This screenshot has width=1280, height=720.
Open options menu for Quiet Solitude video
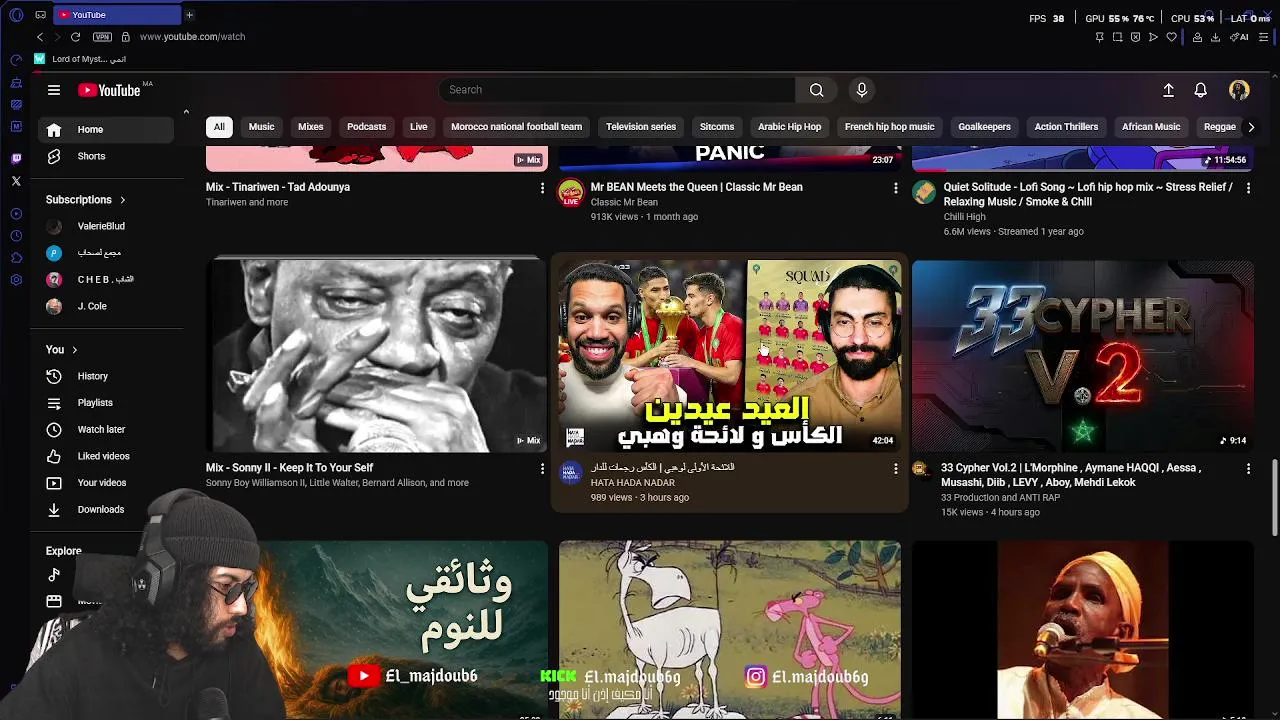pos(1248,188)
